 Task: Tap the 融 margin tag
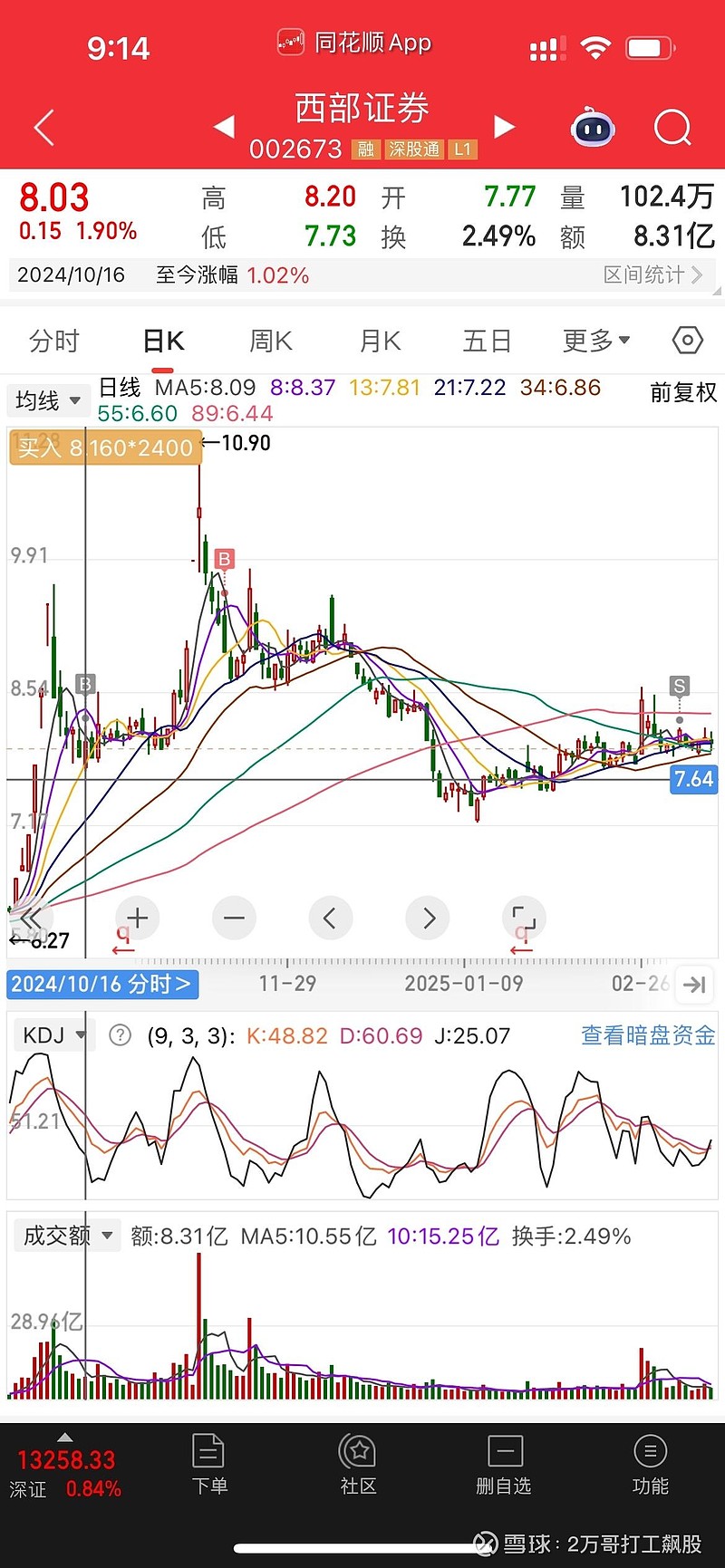pyautogui.click(x=365, y=149)
